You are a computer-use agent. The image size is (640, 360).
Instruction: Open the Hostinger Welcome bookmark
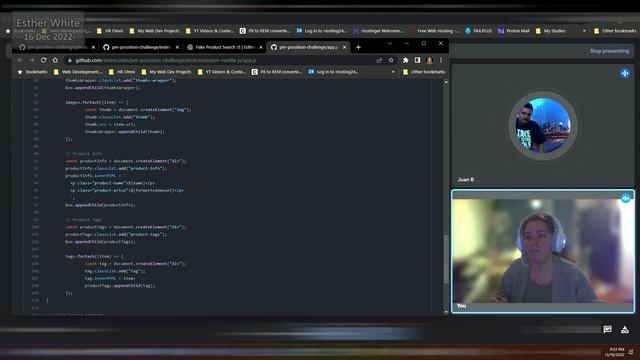378,31
